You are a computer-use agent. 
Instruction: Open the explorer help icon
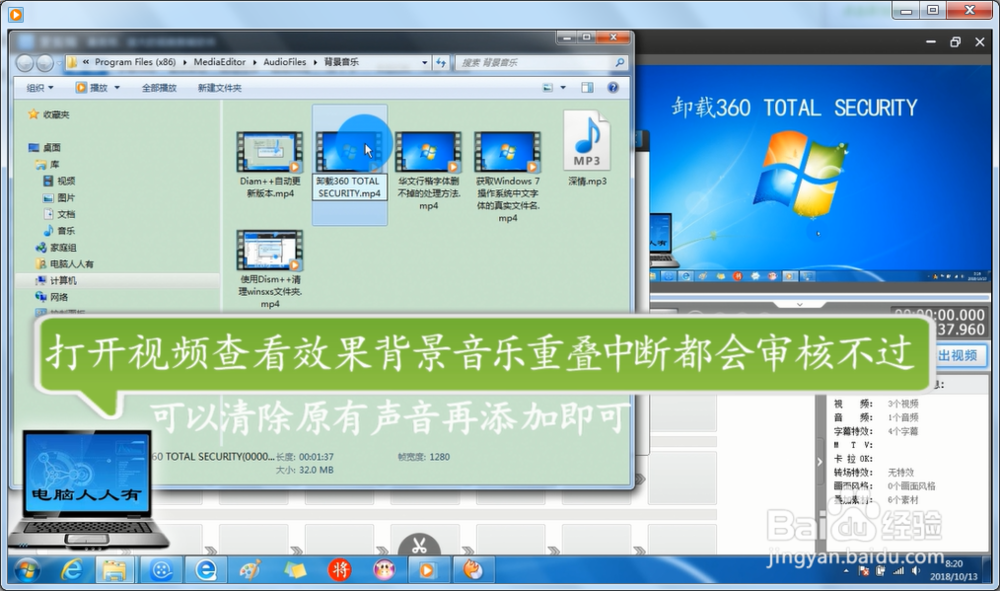click(613, 88)
